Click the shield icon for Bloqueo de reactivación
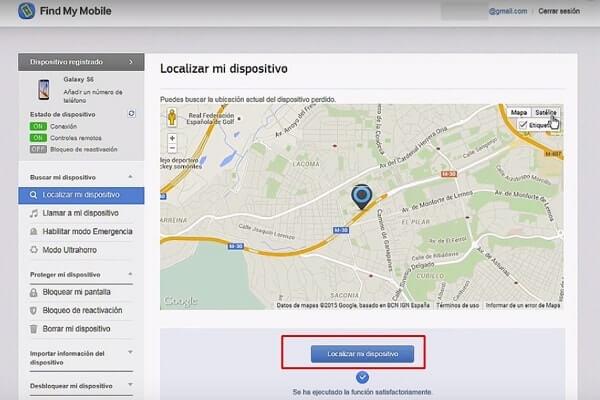The width and height of the screenshot is (600, 400). pos(34,310)
